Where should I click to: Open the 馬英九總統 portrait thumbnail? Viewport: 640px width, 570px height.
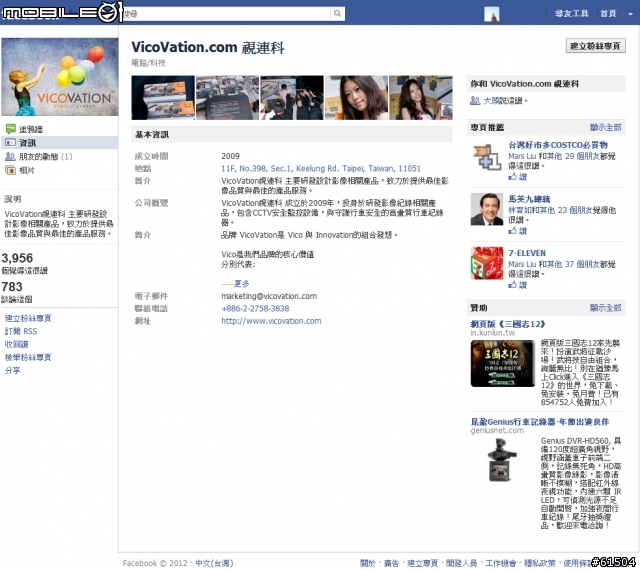tap(487, 209)
